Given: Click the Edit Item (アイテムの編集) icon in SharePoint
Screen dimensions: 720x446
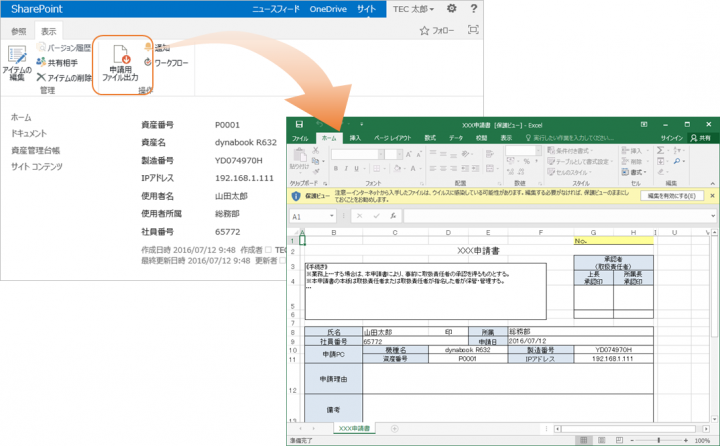Looking at the screenshot, I should pyautogui.click(x=17, y=56).
